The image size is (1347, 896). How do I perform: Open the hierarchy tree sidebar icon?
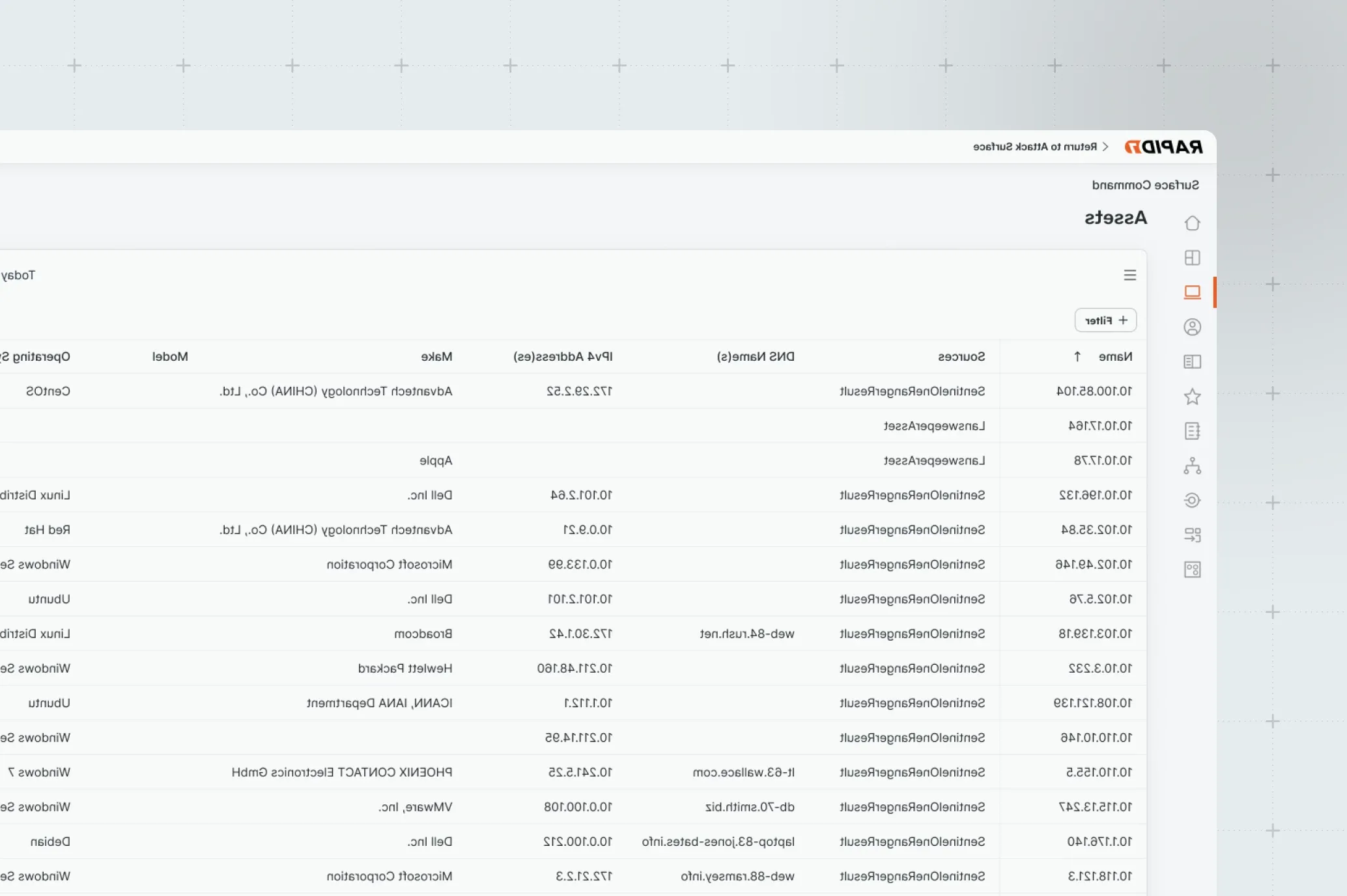(x=1192, y=466)
